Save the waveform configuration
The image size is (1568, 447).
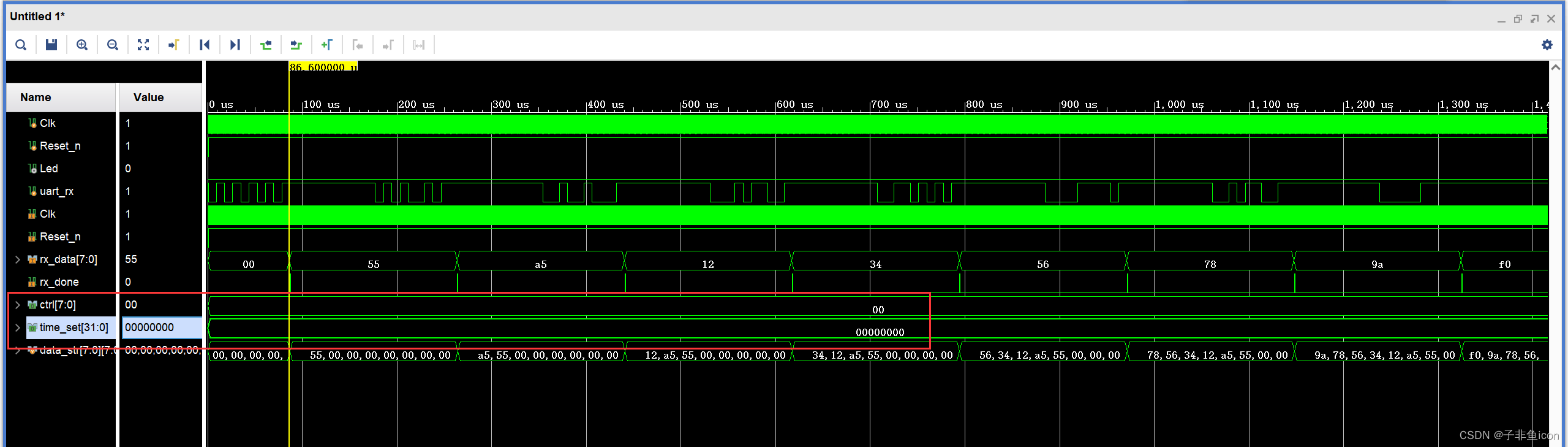click(51, 45)
